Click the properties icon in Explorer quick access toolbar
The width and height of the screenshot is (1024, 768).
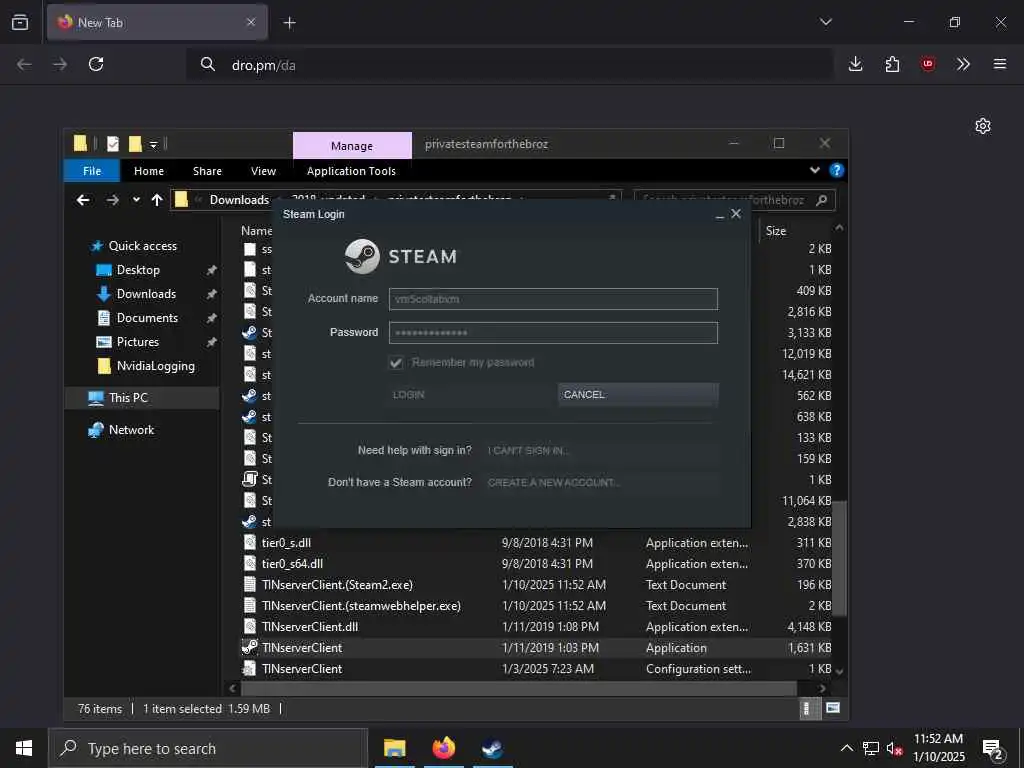[113, 144]
